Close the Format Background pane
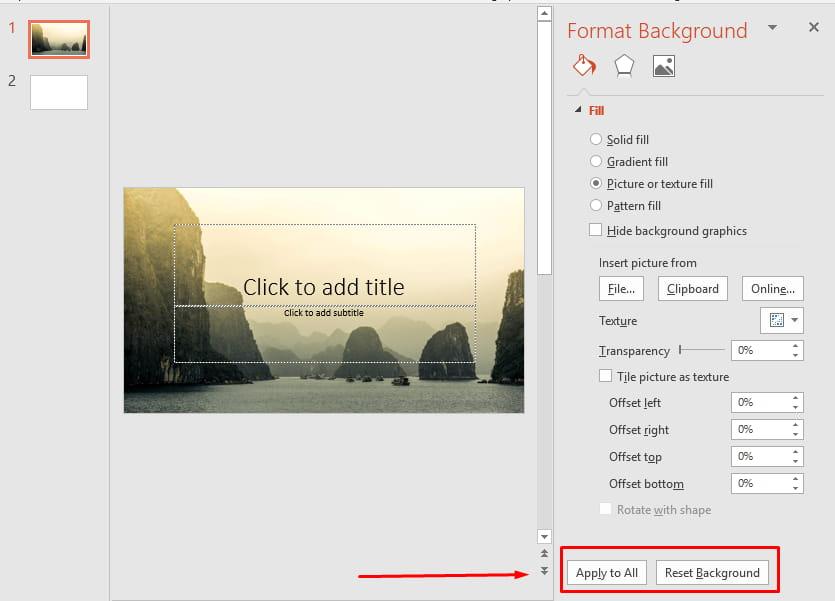This screenshot has width=835, height=601. point(814,27)
